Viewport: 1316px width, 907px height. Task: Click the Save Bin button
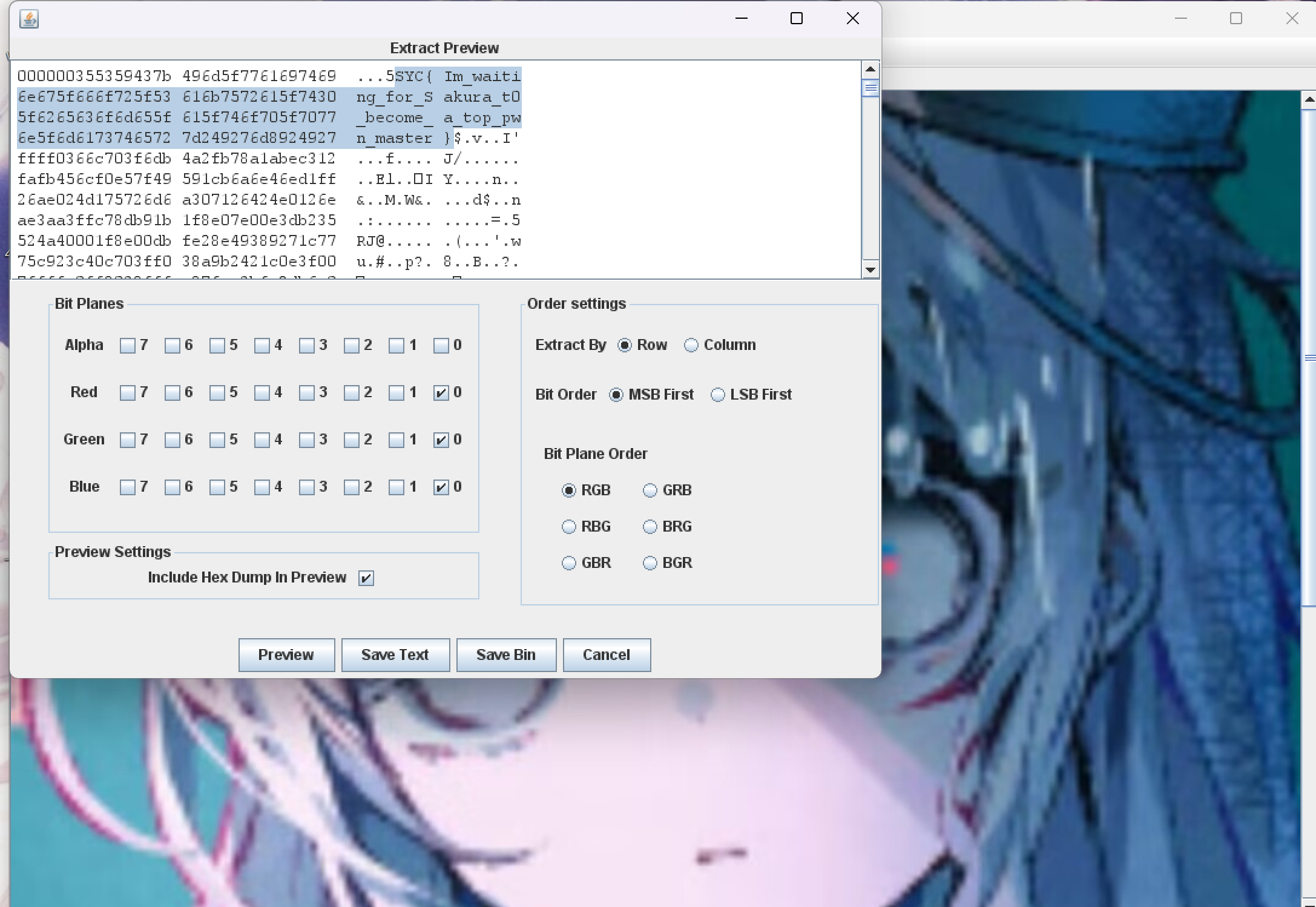[506, 655]
